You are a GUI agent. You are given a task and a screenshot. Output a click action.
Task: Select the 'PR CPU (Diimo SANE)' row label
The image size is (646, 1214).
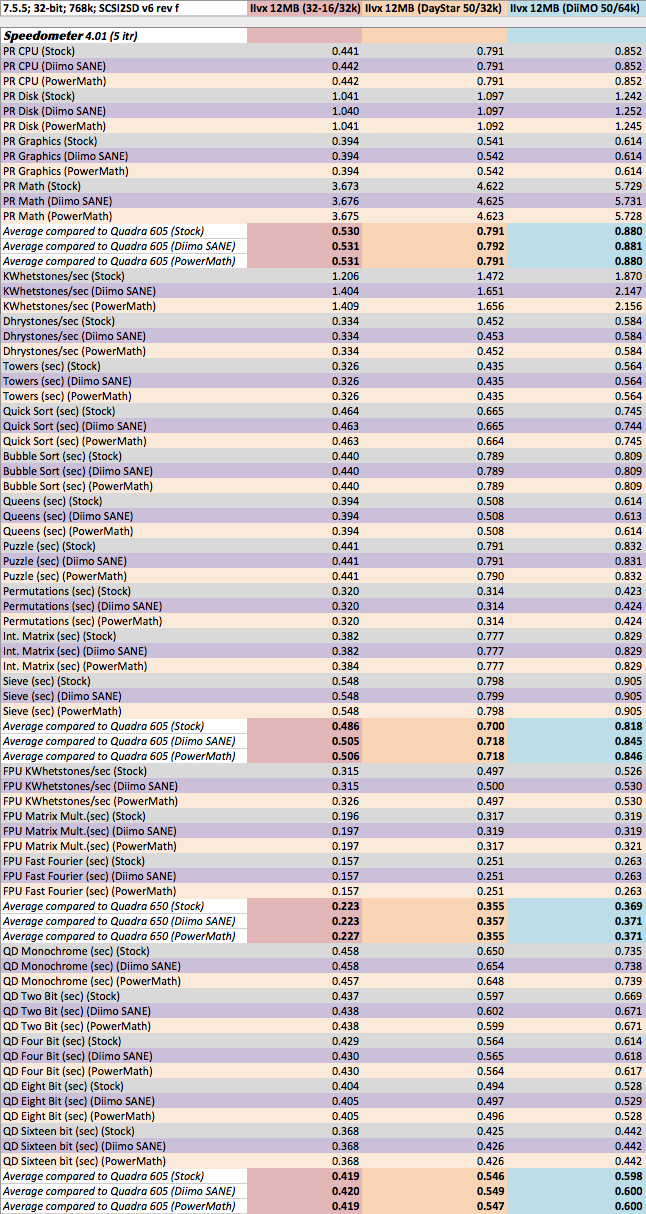[x=54, y=66]
